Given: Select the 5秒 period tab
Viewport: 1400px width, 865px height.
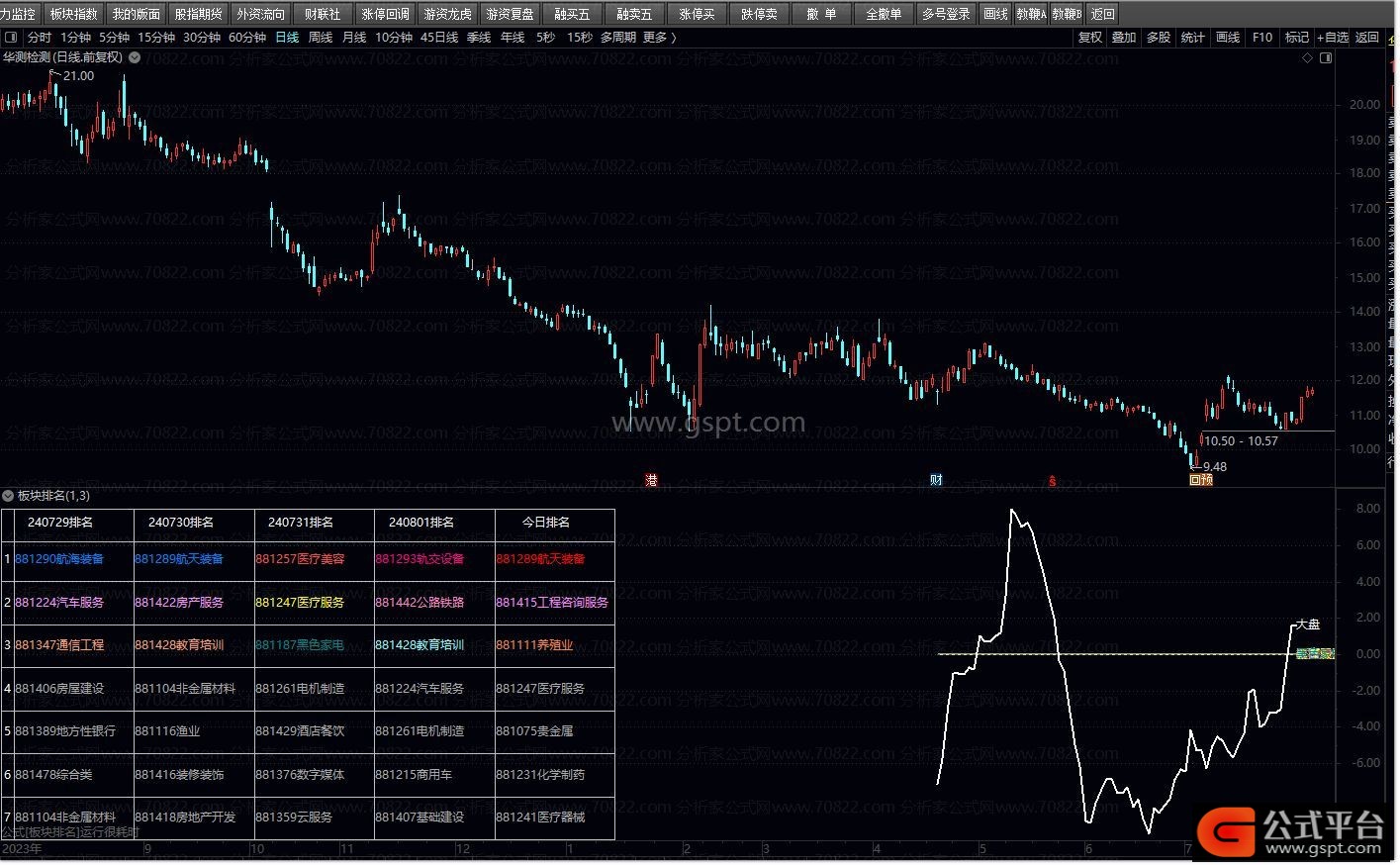Looking at the screenshot, I should pos(546,38).
